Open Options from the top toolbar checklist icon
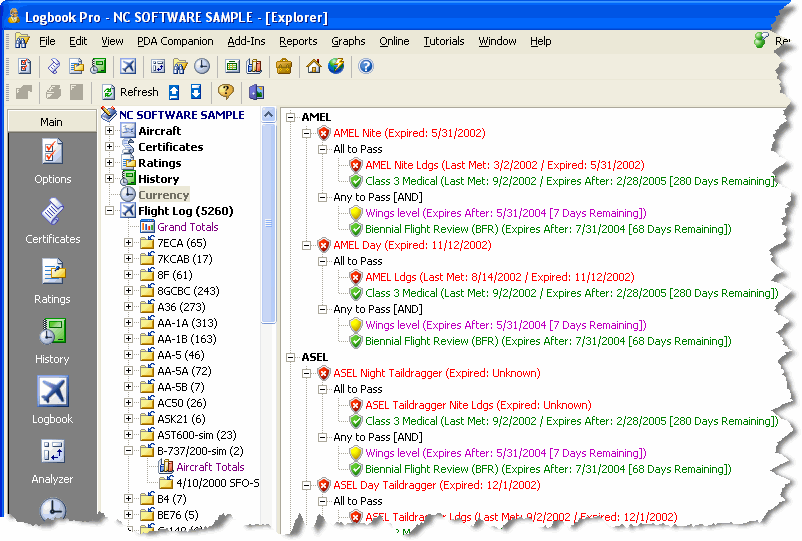 click(x=25, y=66)
